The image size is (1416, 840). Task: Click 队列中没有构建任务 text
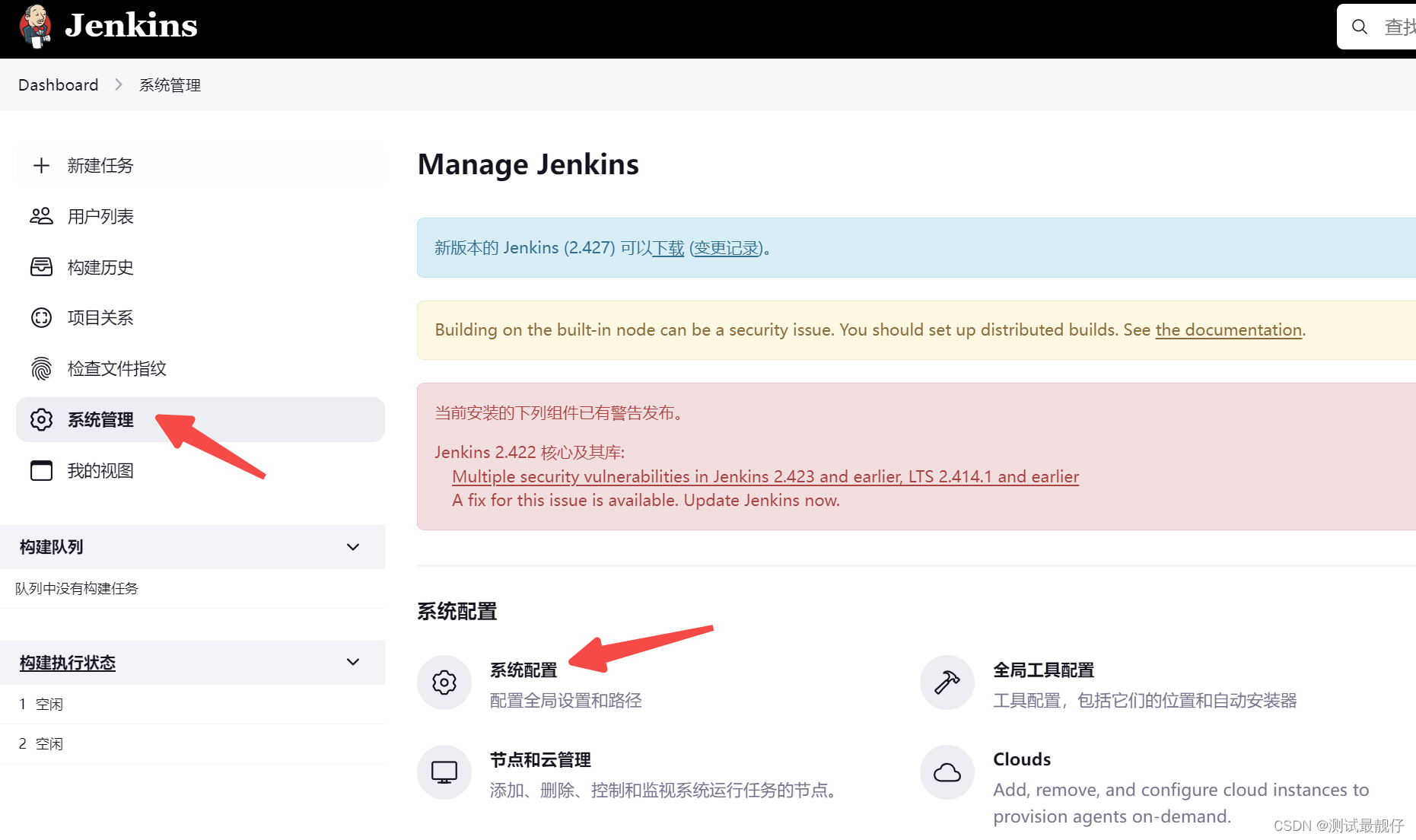(77, 588)
